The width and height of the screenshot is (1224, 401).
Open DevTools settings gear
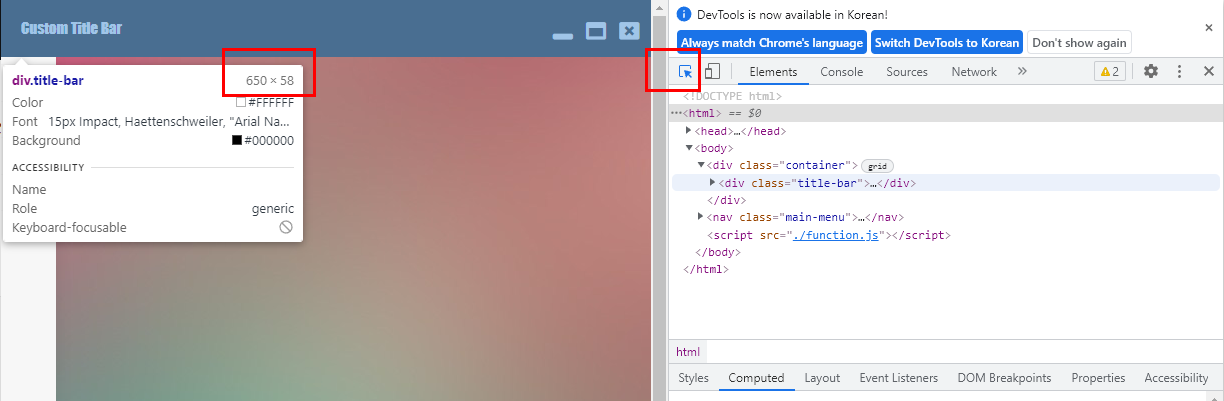click(x=1151, y=72)
